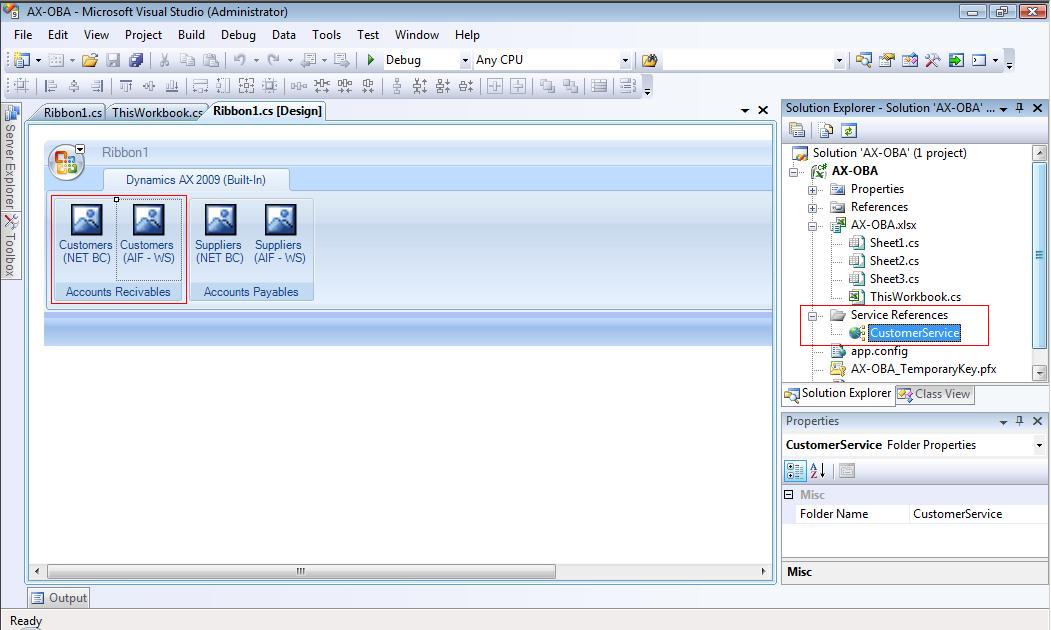Image resolution: width=1051 pixels, height=630 pixels.
Task: Select the Suppliers (AIF - WS) ribbon button
Action: click(x=280, y=234)
